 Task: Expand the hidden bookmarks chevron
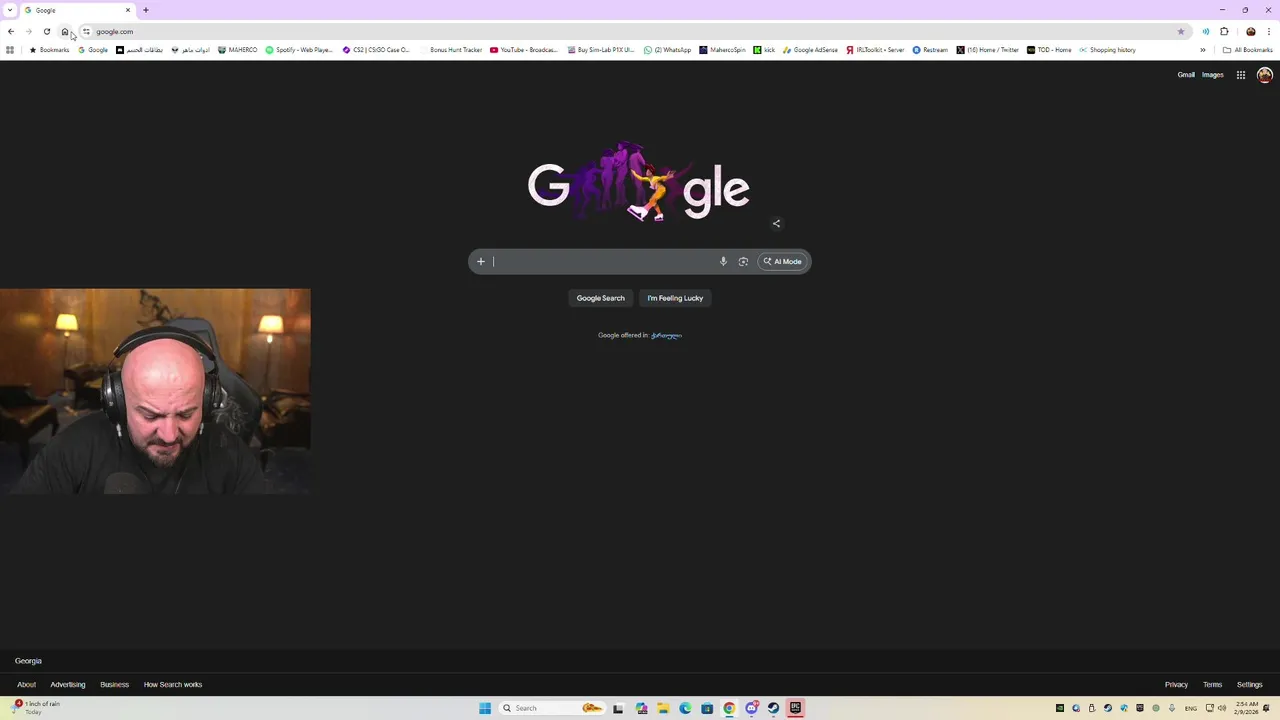1203,50
